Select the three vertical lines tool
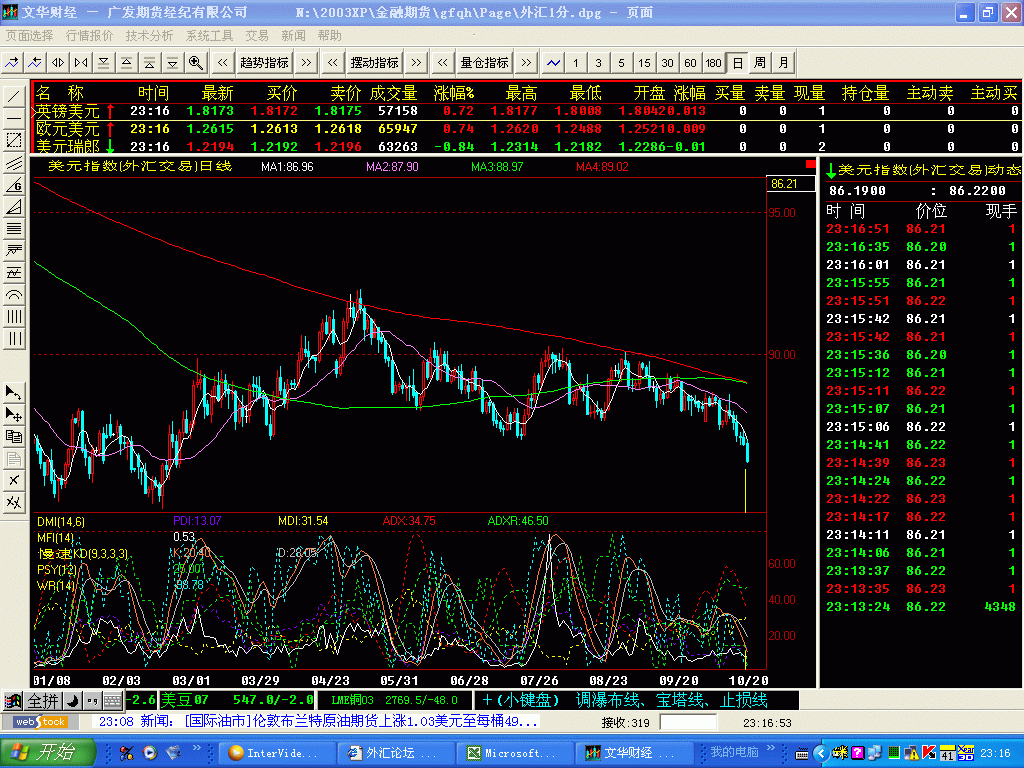Viewport: 1024px width, 768px height. click(14, 339)
